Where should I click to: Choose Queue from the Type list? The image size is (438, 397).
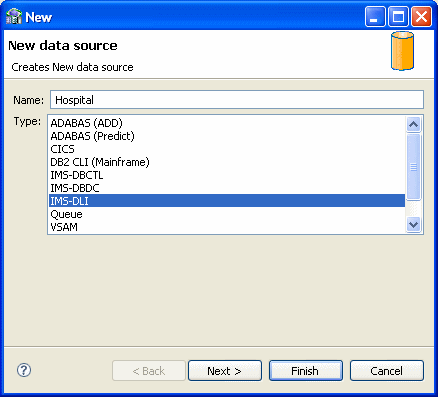[x=227, y=214]
